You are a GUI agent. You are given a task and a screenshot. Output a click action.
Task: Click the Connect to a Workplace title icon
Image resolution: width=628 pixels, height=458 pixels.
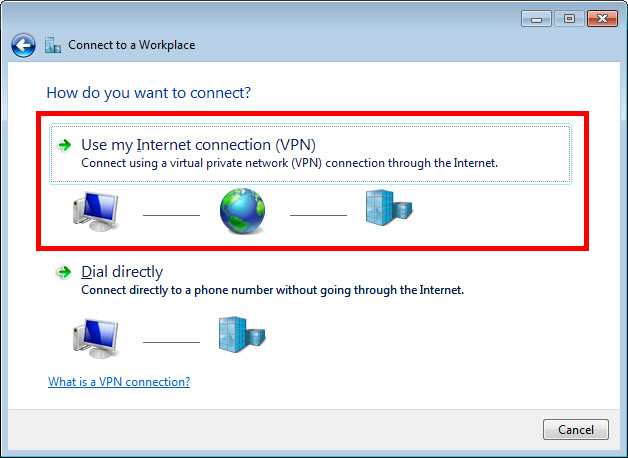point(53,45)
